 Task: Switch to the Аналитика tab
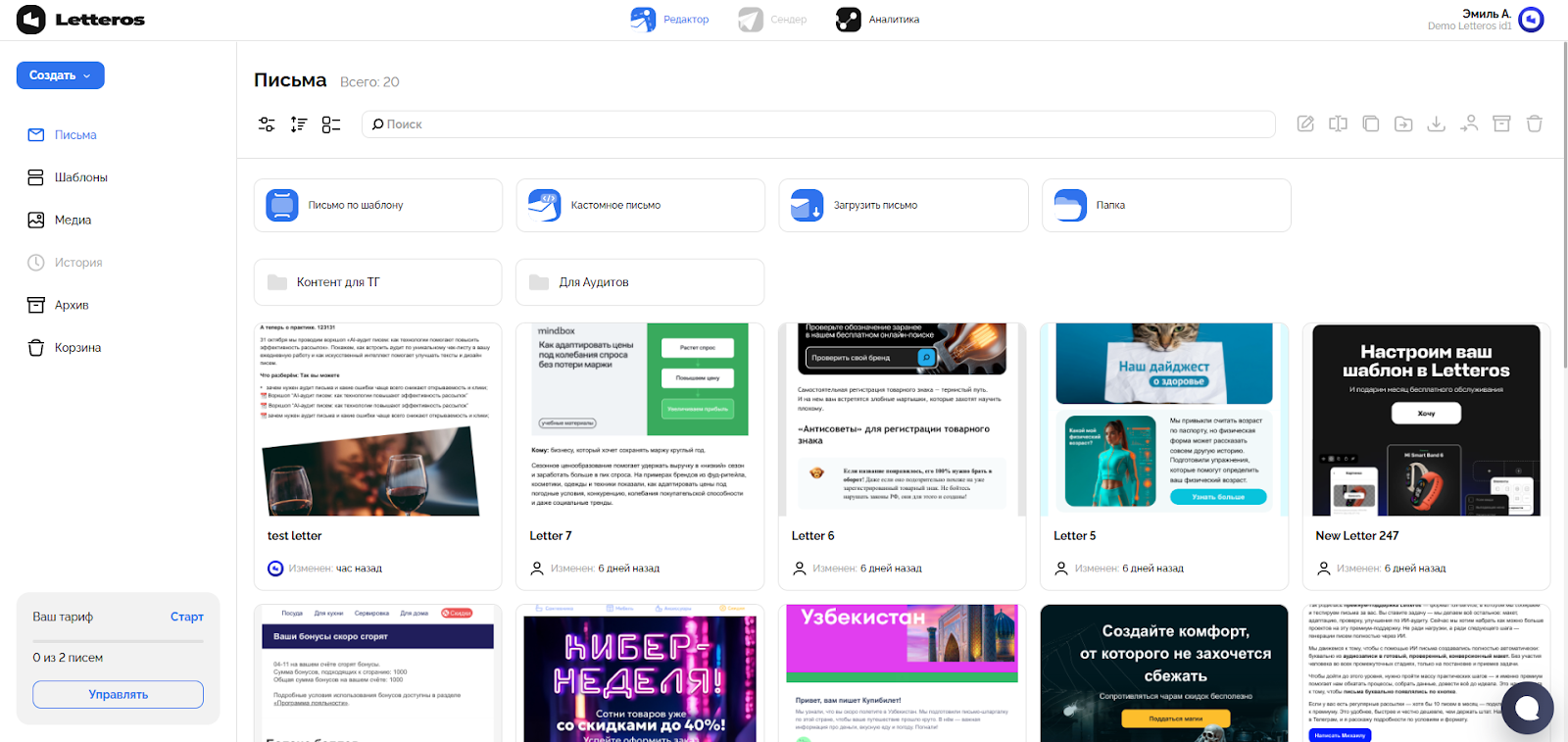878,20
